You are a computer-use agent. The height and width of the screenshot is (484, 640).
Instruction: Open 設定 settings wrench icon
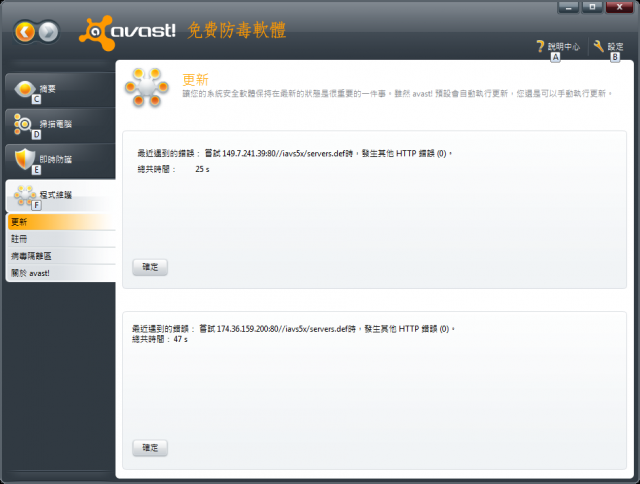click(599, 46)
